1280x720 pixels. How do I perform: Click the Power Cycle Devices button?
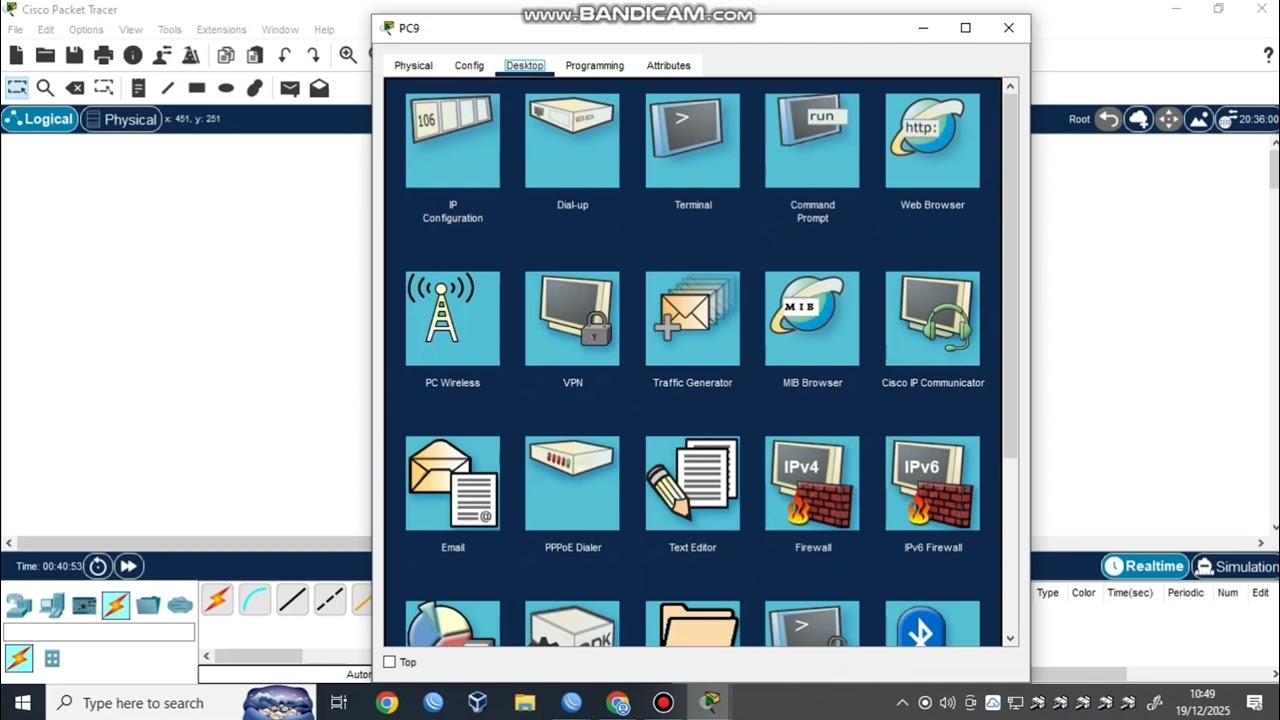click(98, 567)
